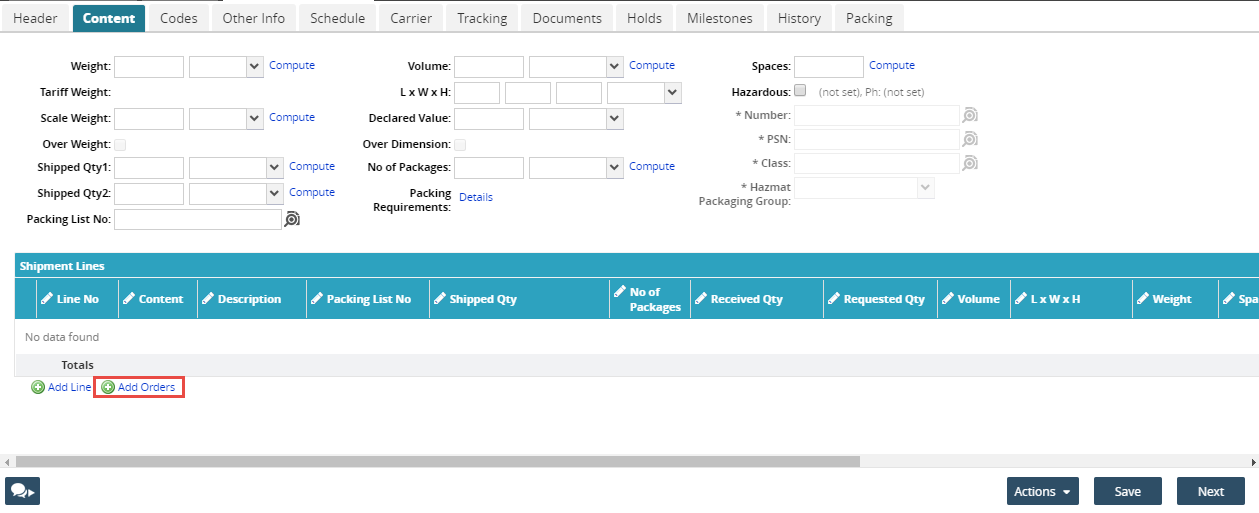Open the Shipped Qty1 unit dropdown
Screen dimensions: 1259x513
pyautogui.click(x=236, y=167)
